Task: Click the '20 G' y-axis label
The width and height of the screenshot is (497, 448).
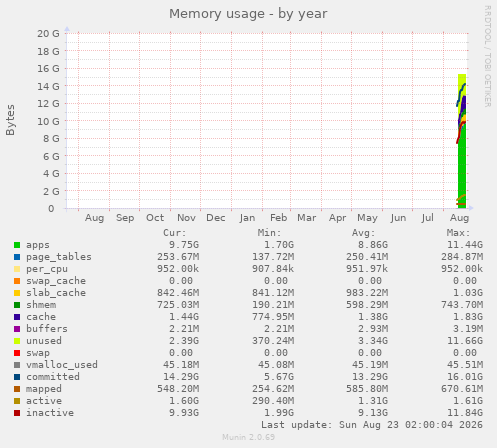Action: pyautogui.click(x=48, y=34)
